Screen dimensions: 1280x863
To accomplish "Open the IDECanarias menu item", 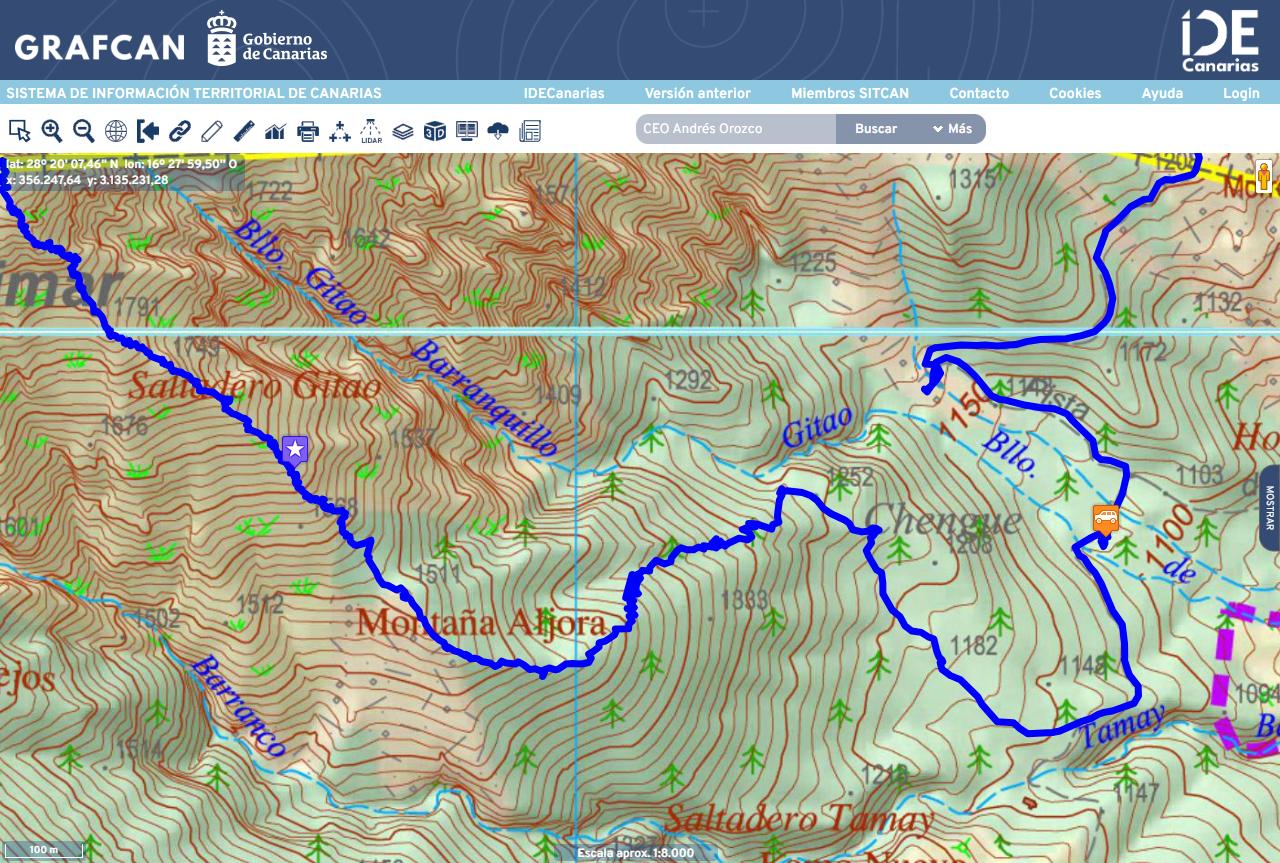I will tap(564, 93).
